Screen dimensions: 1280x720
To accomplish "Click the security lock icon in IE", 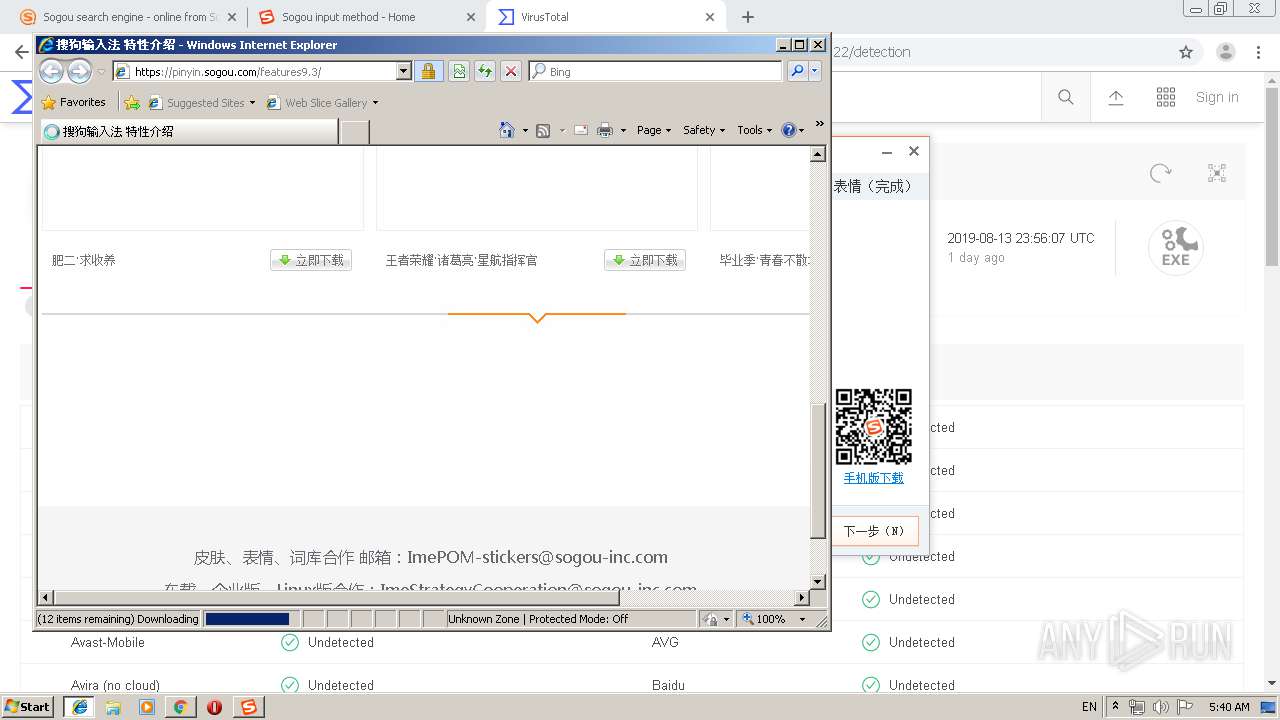I will click(428, 71).
